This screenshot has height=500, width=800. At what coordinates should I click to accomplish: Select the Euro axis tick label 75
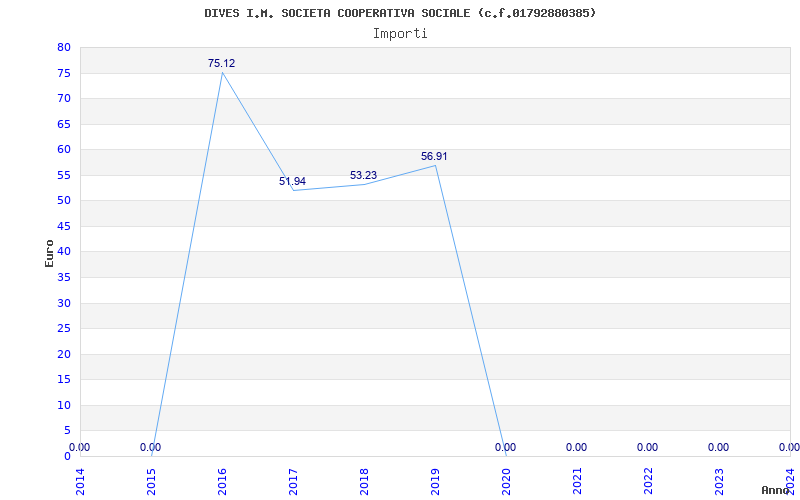64,73
